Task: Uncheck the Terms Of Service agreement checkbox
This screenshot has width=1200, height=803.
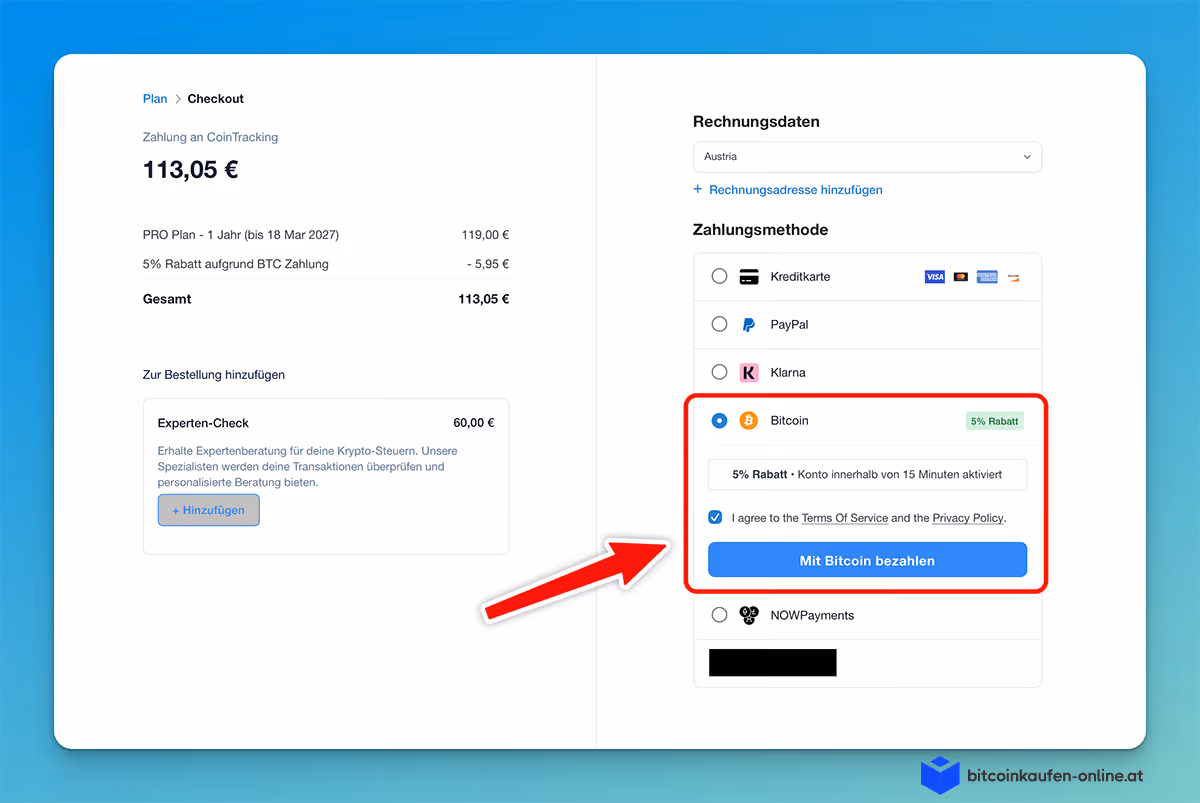Action: (x=715, y=517)
